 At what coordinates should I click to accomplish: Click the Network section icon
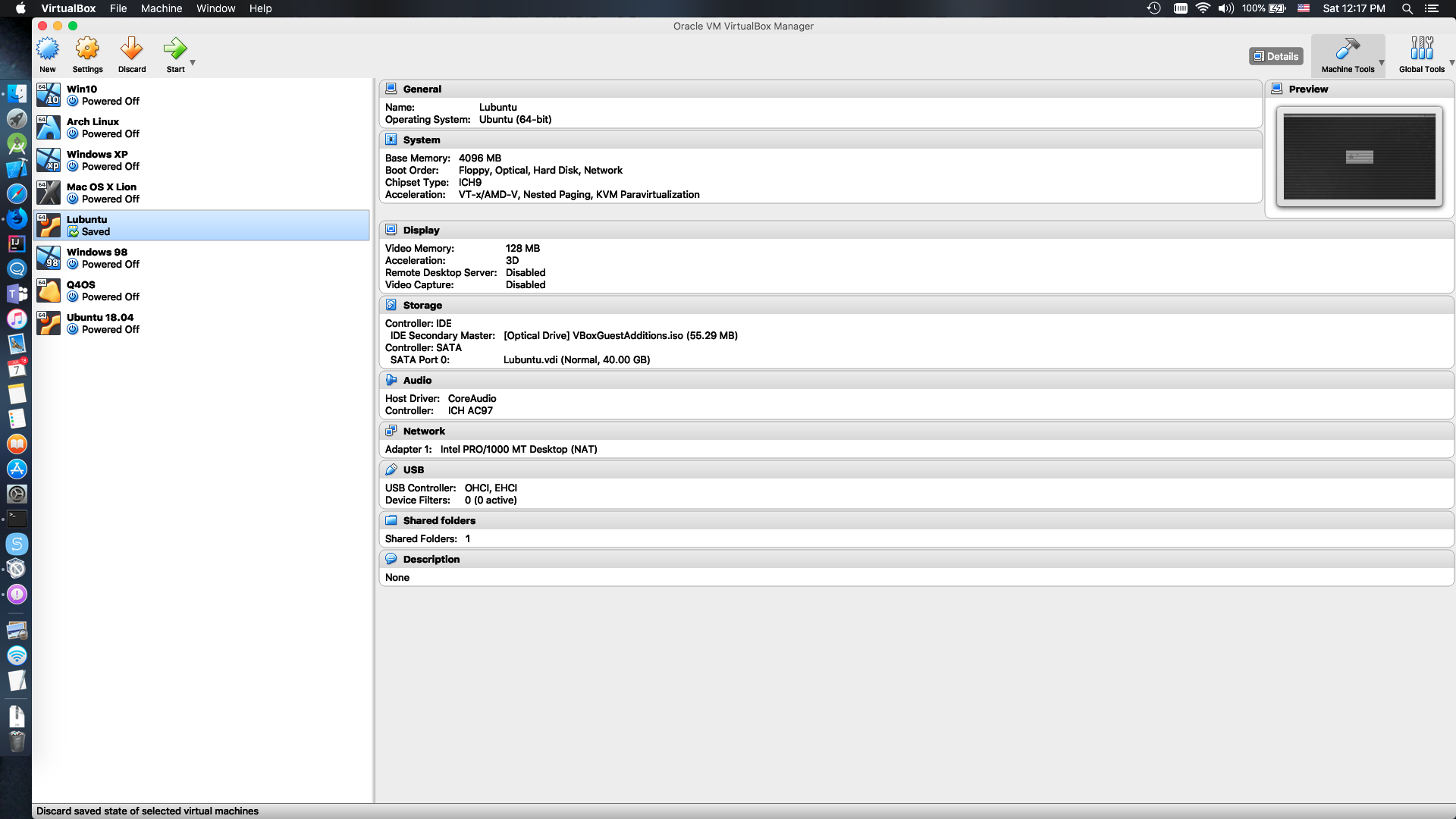click(391, 431)
